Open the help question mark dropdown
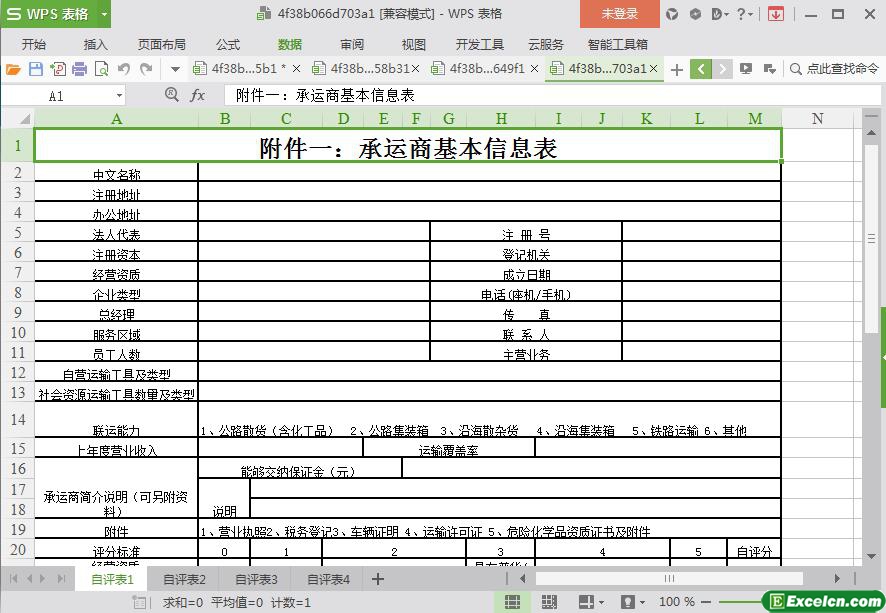This screenshot has height=613, width=886. click(x=745, y=14)
